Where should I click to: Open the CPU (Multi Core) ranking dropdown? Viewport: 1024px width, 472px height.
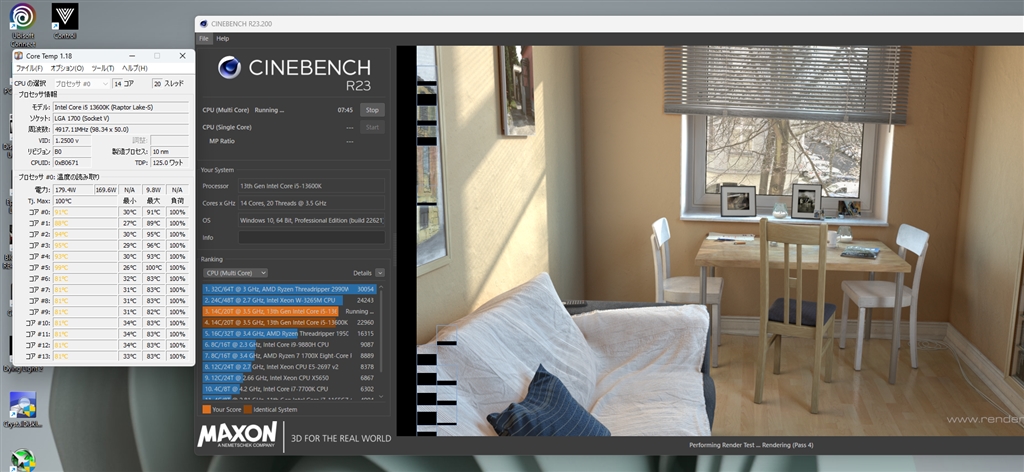[235, 273]
